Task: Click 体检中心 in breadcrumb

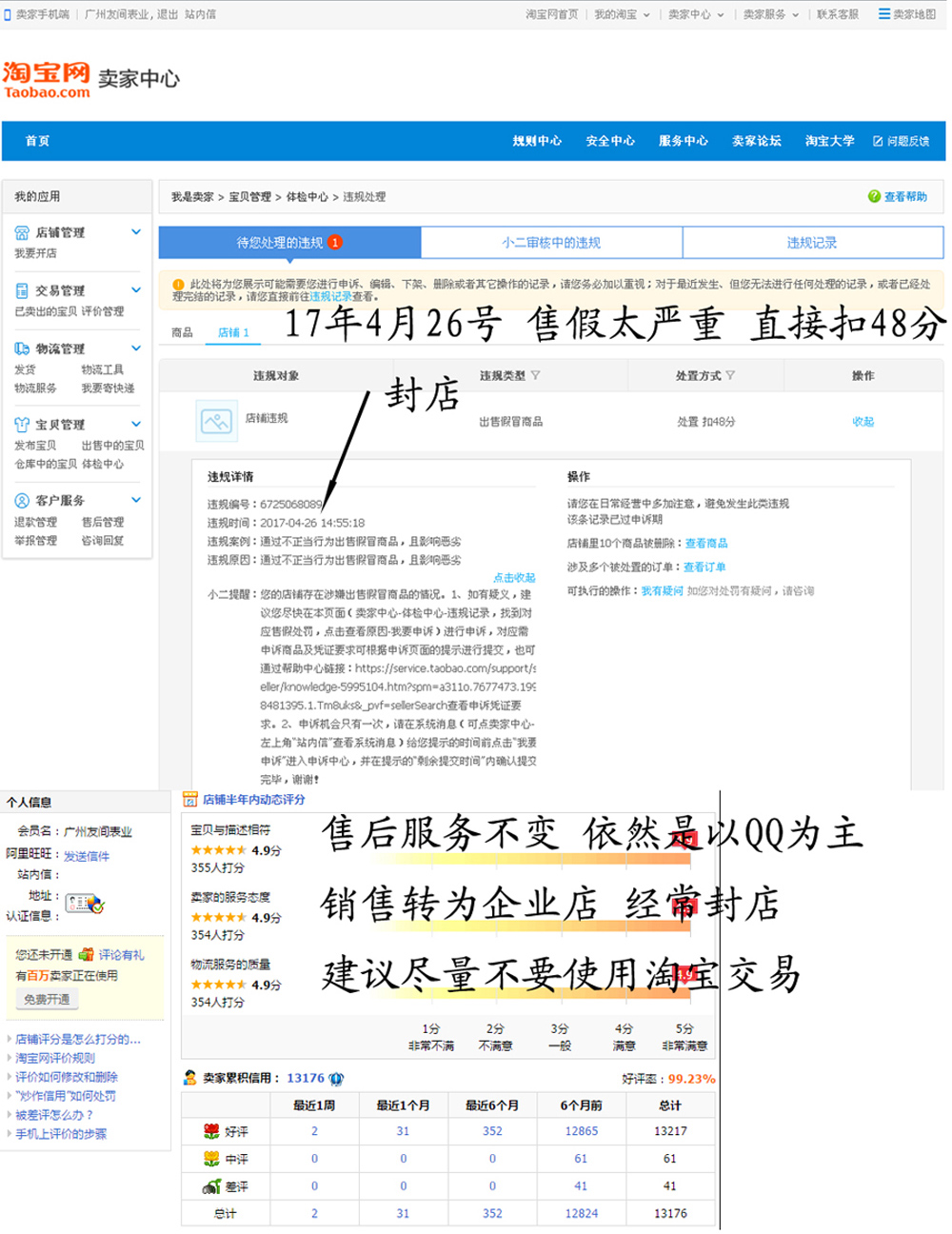Action: click(x=307, y=197)
